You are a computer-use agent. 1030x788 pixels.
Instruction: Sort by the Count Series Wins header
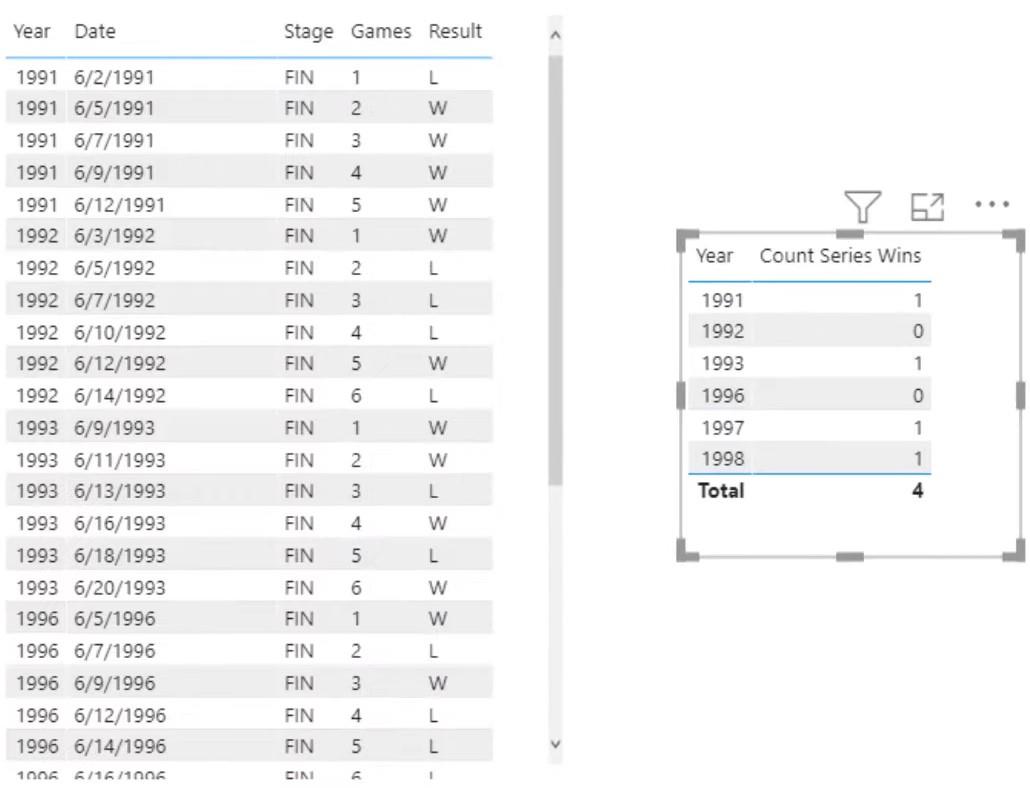tap(840, 255)
